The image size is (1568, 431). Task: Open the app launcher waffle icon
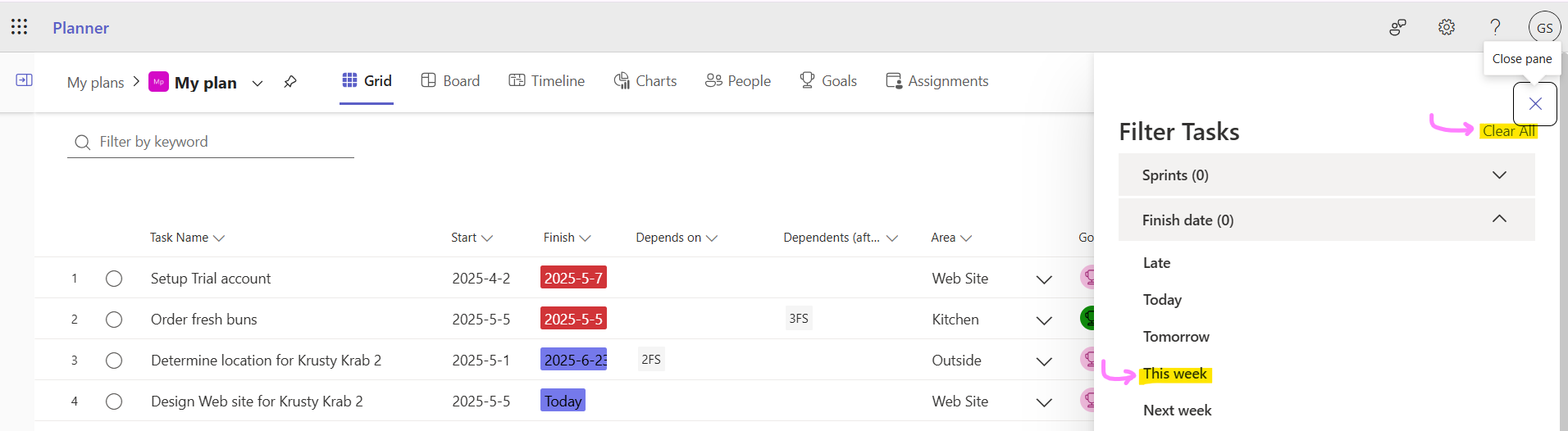coord(20,27)
